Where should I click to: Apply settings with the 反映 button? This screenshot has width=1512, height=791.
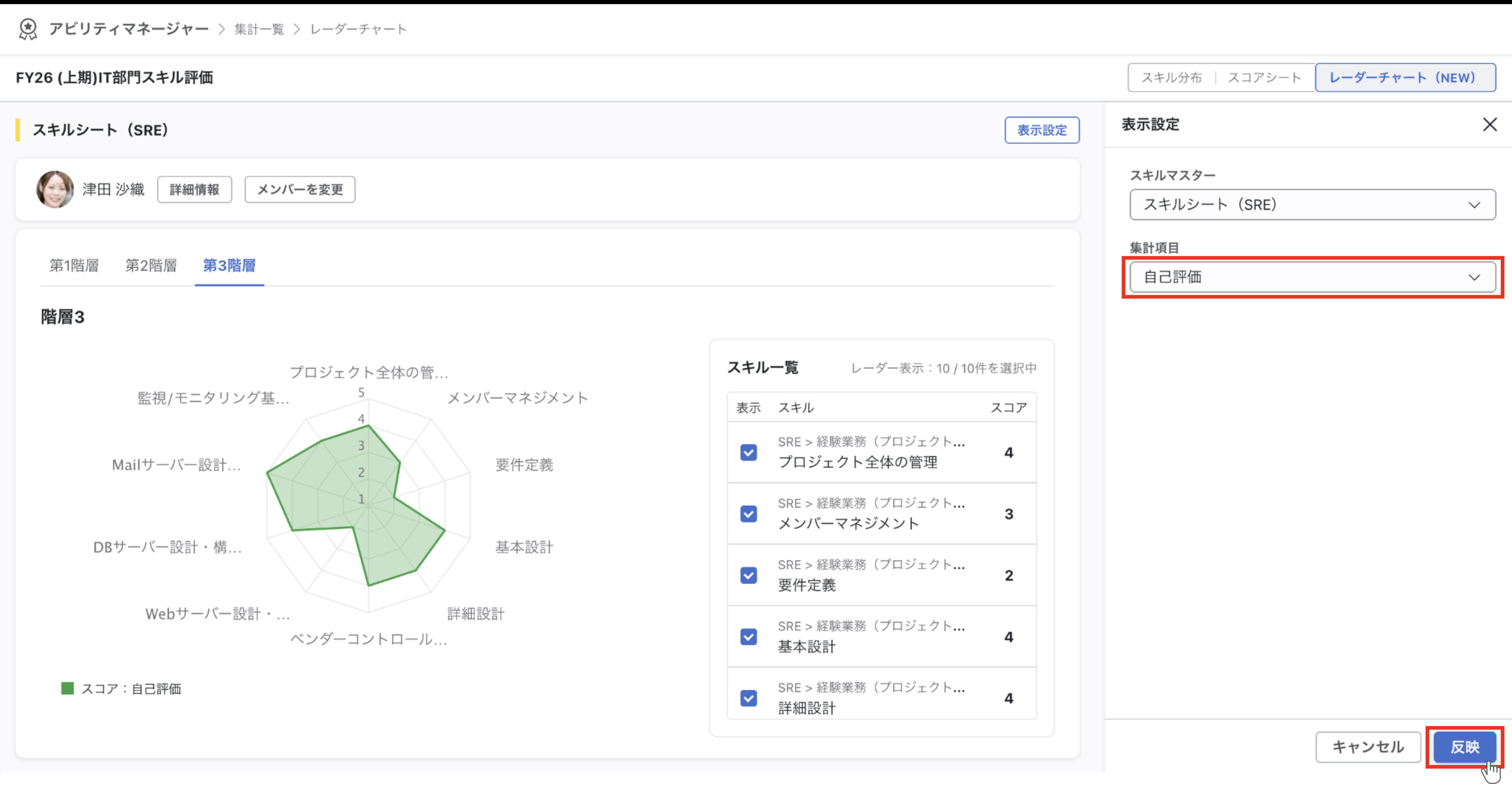(1465, 747)
